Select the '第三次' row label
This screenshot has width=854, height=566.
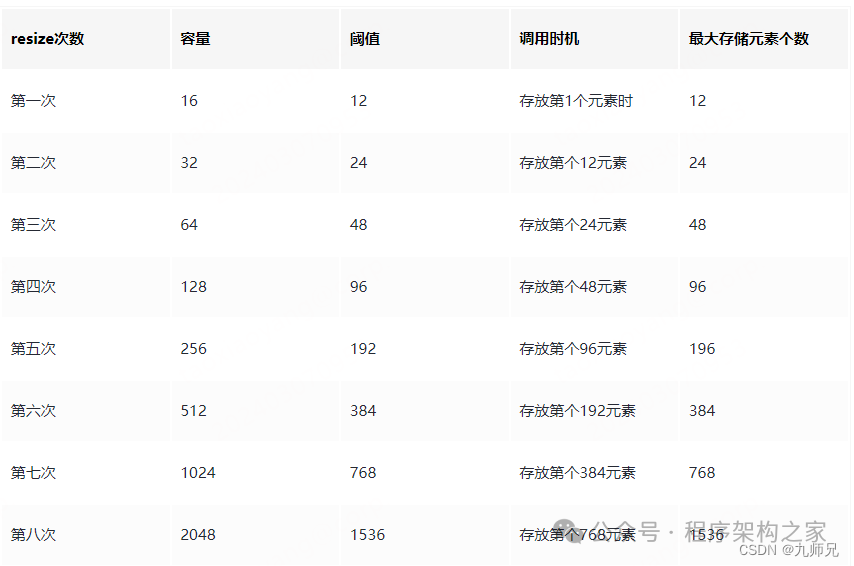(33, 225)
